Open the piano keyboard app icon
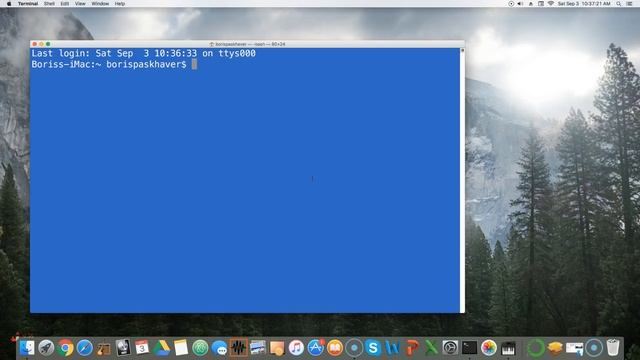Viewport: 640px width, 360px height. 508,348
